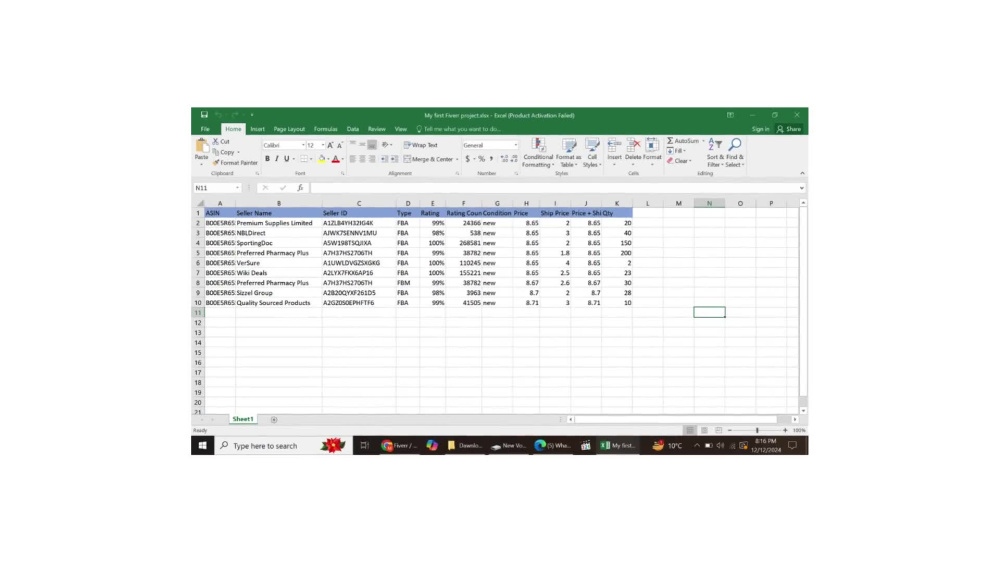The height and width of the screenshot is (563, 1000).
Task: Click the New Sheet plus button
Action: click(x=274, y=420)
